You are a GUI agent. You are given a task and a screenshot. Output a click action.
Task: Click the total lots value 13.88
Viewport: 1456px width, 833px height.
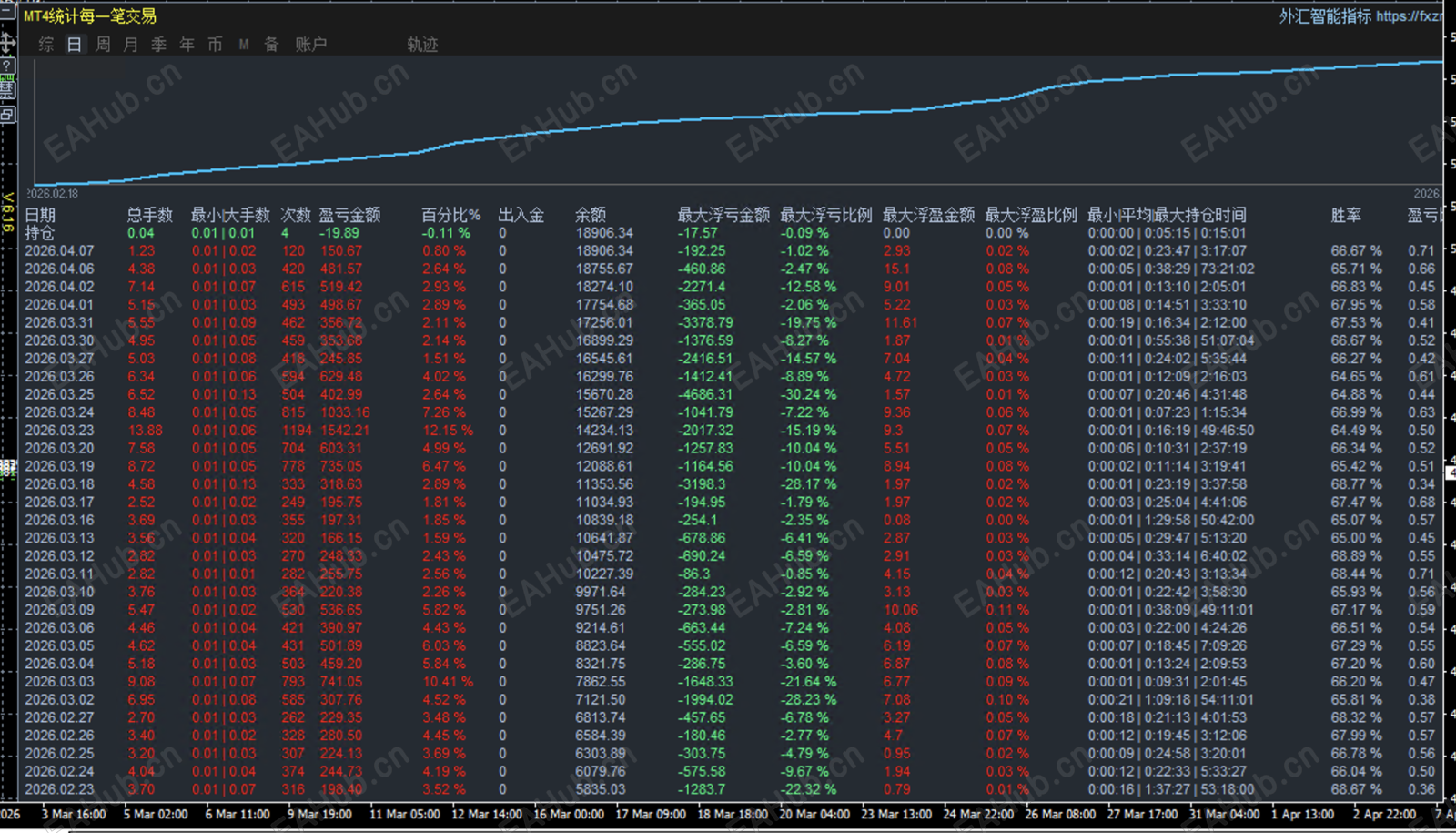(x=146, y=430)
